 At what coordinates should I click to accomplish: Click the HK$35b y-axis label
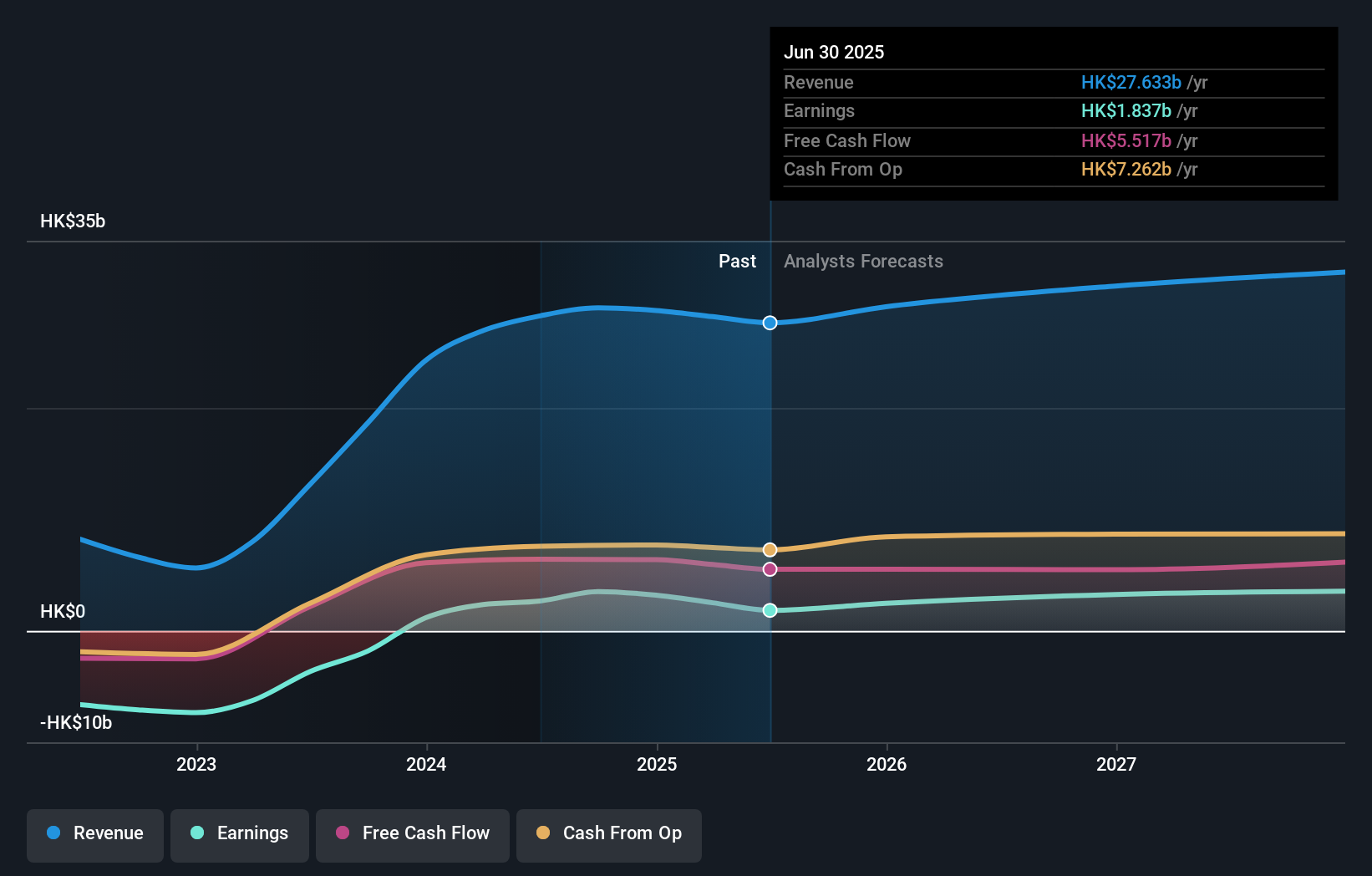pos(73,222)
